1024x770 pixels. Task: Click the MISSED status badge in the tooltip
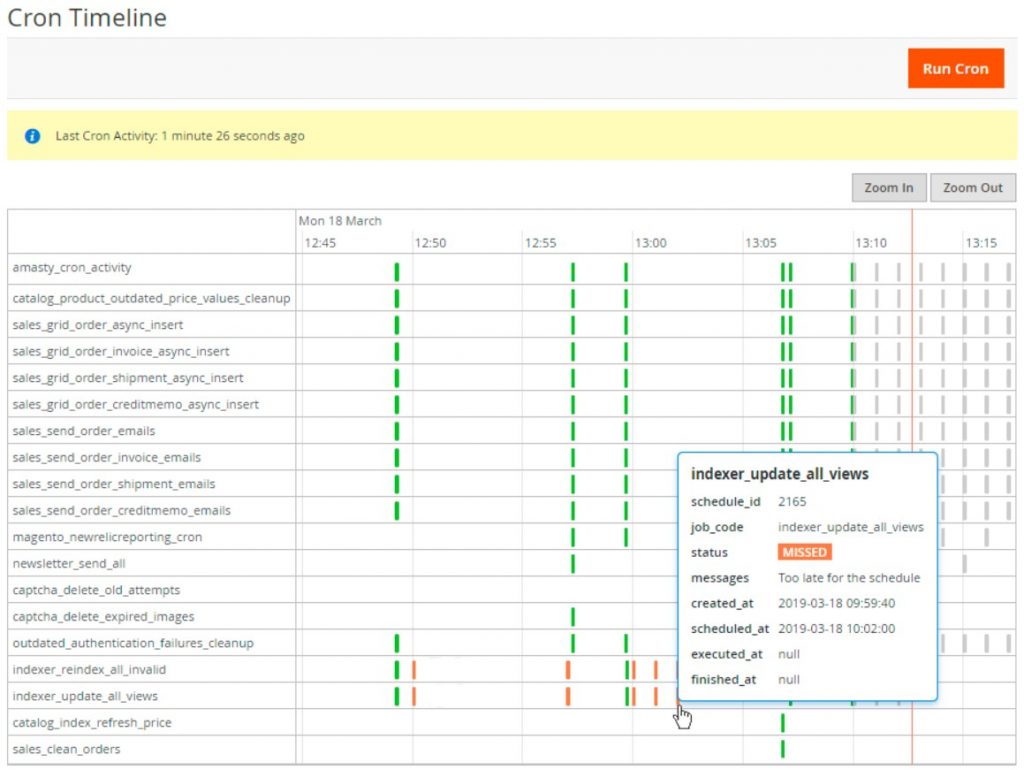coord(804,552)
